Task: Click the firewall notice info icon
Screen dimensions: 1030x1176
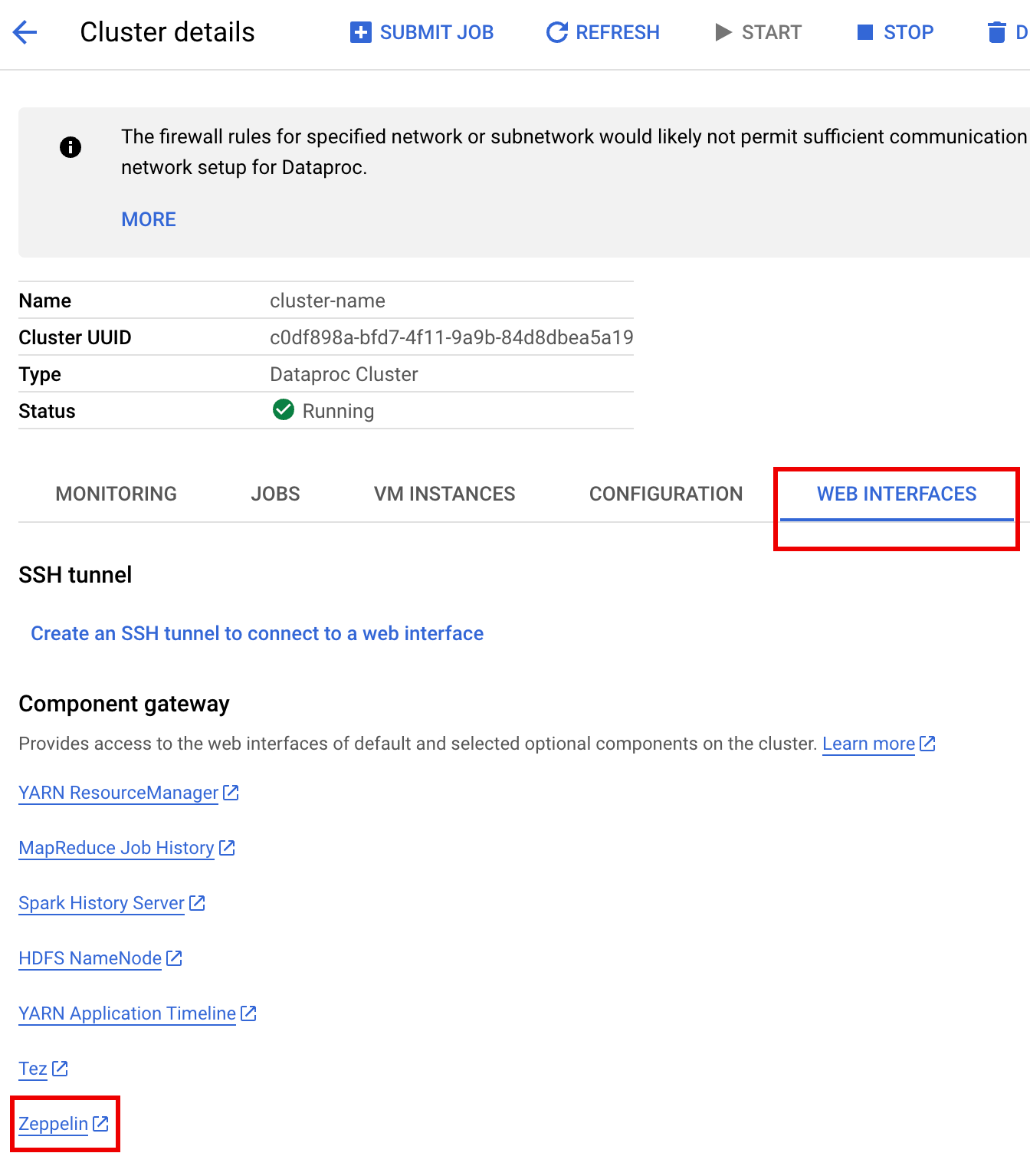Action: point(71,147)
